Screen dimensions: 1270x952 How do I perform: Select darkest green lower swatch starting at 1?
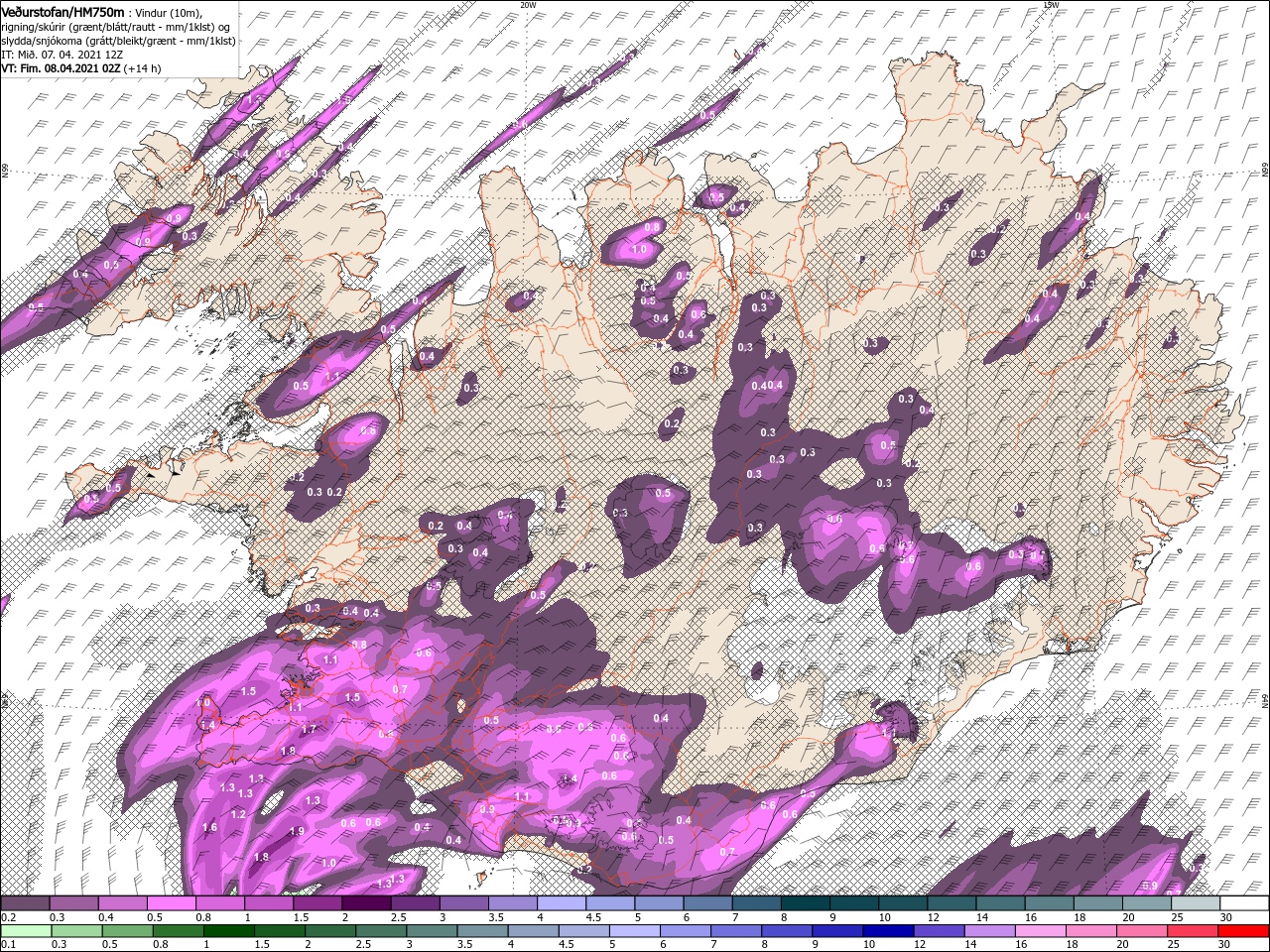click(227, 930)
